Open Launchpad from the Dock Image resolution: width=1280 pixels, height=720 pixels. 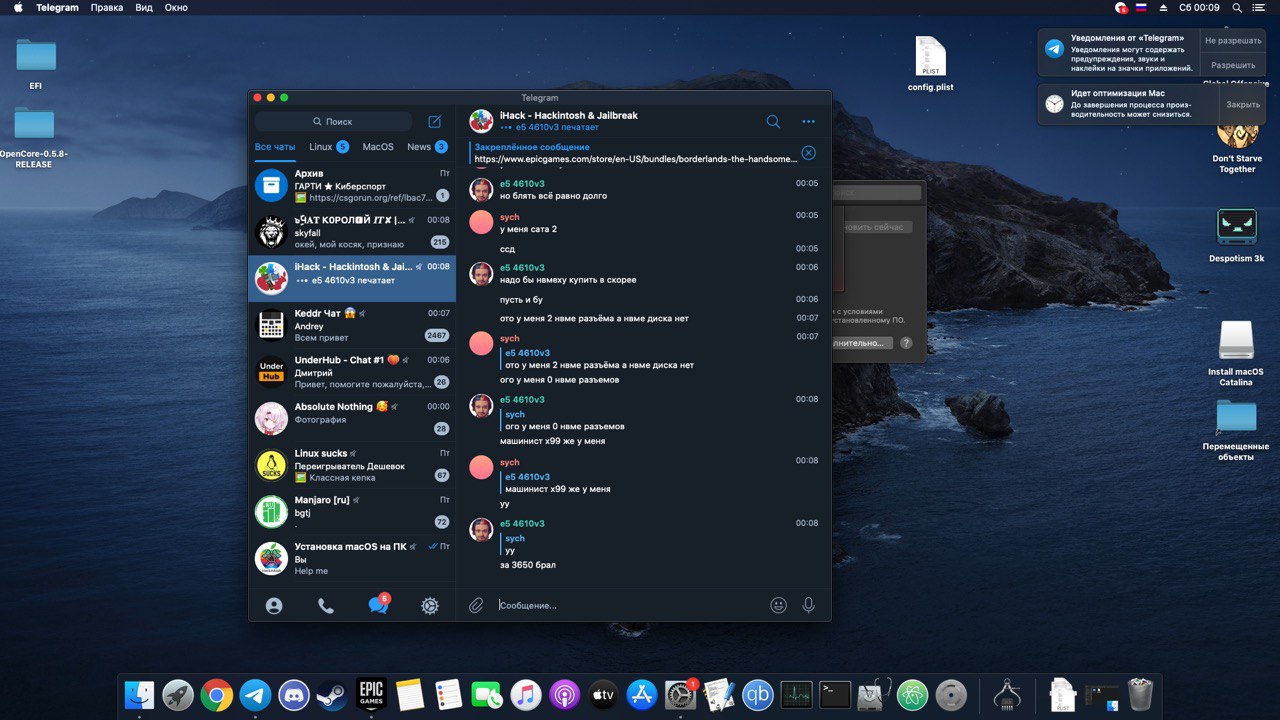click(x=178, y=694)
